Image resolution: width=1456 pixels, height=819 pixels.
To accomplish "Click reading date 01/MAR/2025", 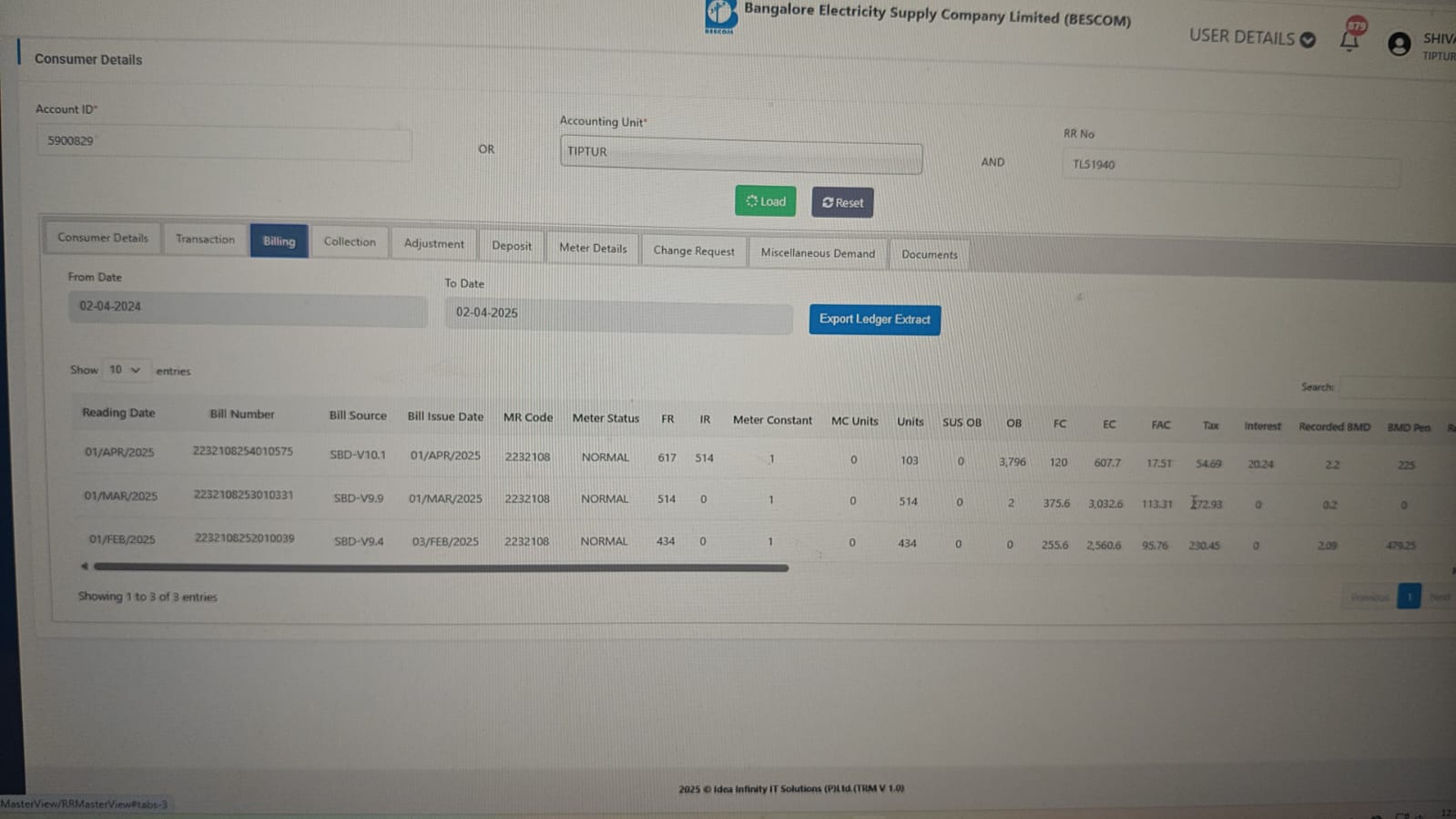I will 120,497.
